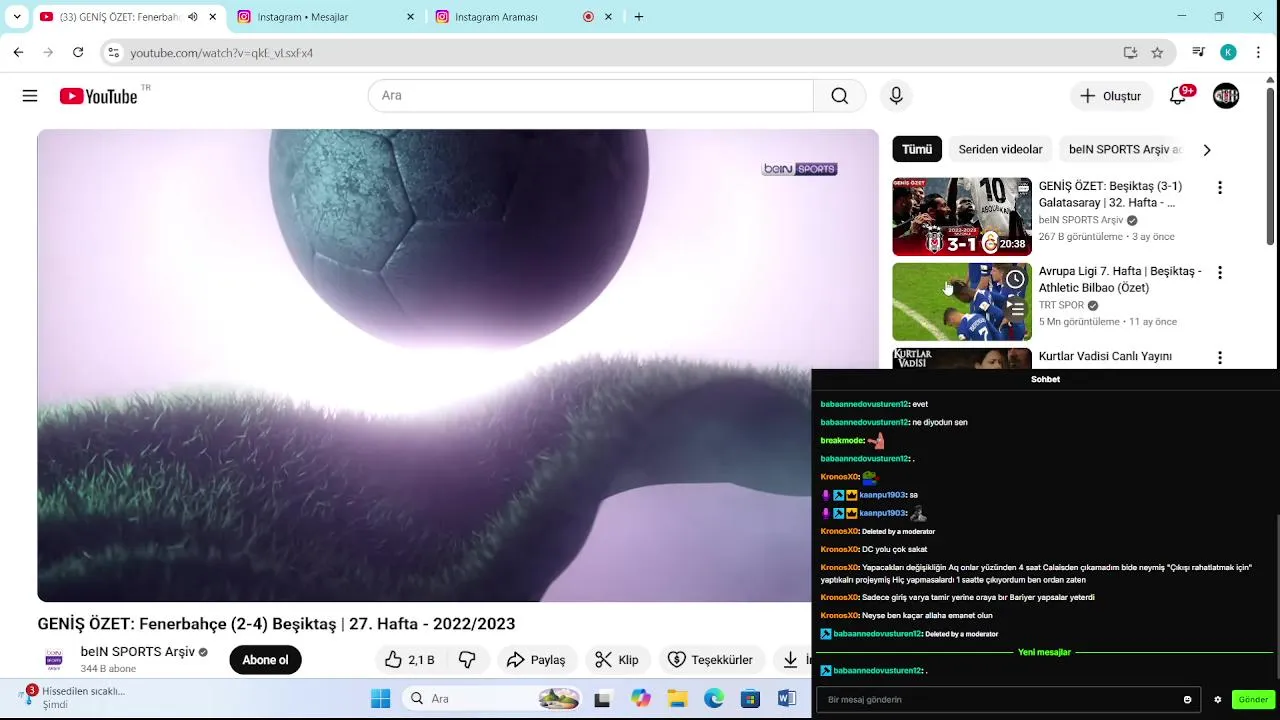Select the Seriden videolar filter chip

(1000, 150)
